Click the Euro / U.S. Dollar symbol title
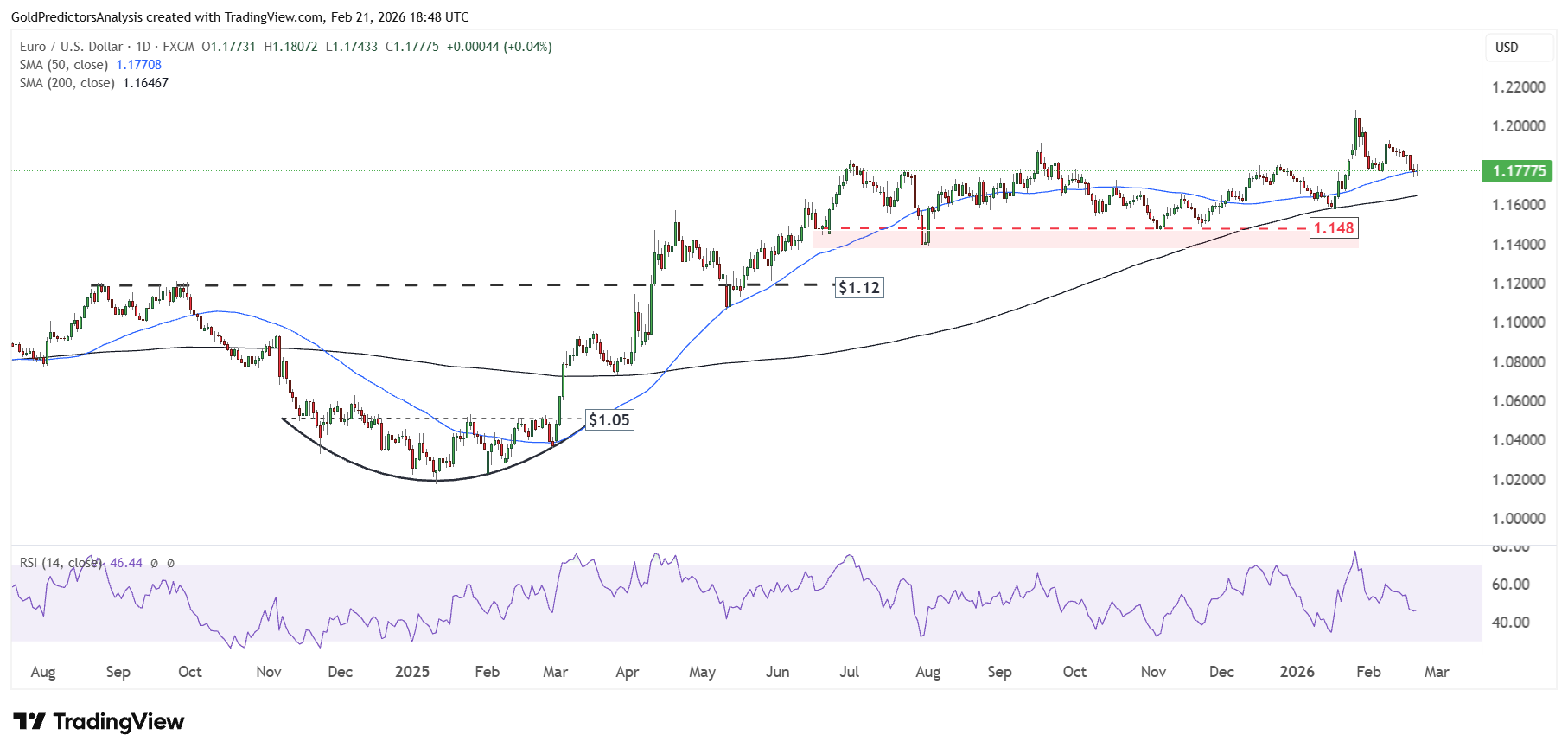 point(85,47)
